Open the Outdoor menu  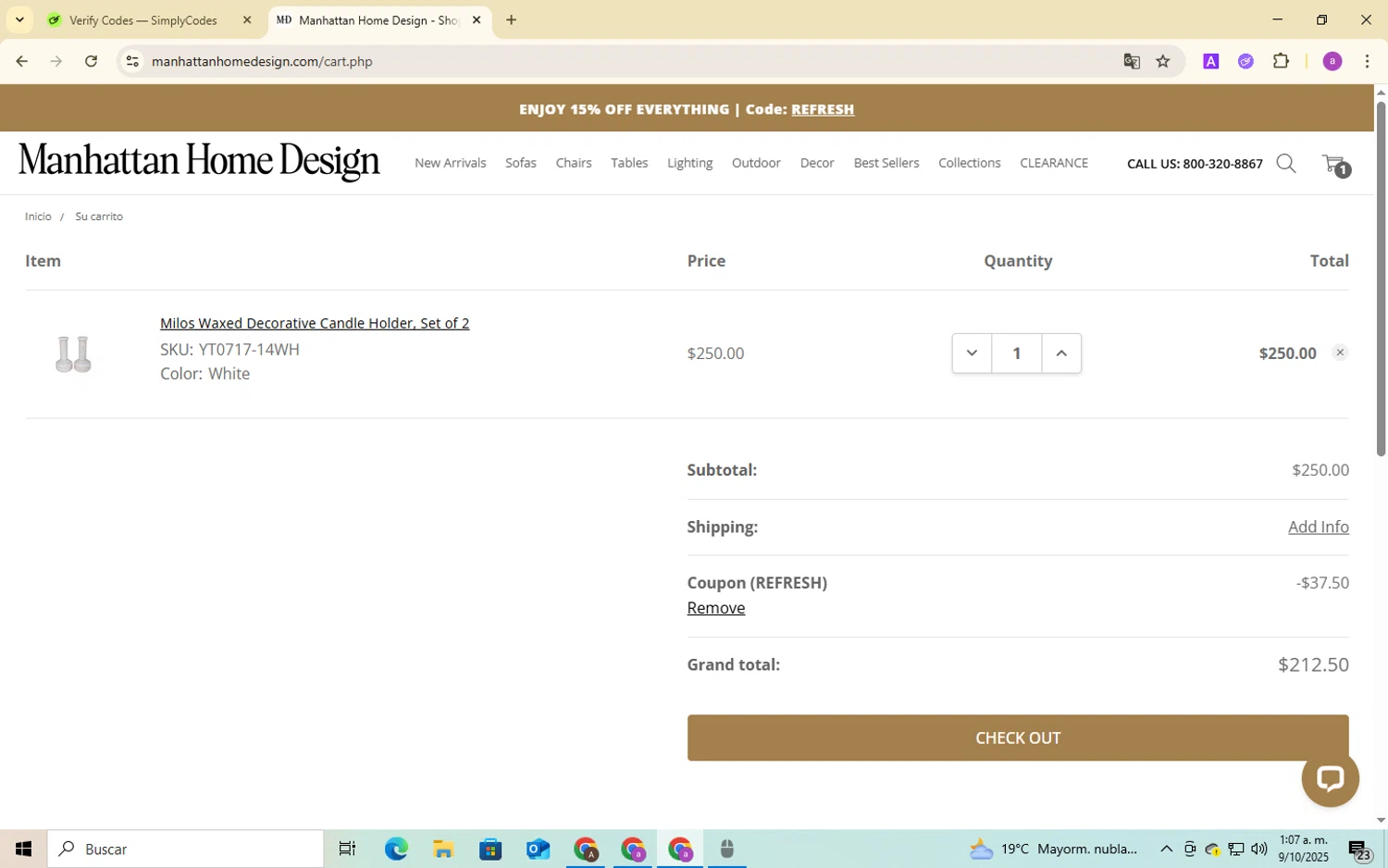click(756, 163)
